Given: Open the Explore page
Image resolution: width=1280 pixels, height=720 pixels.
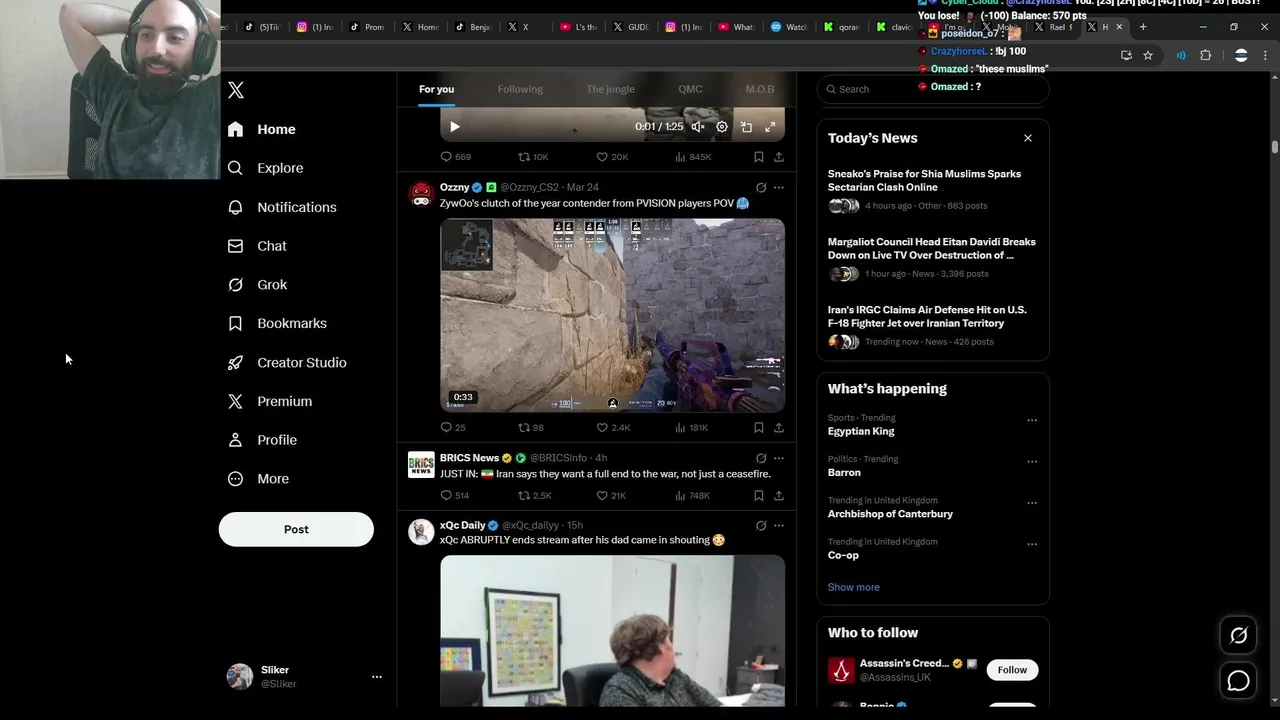Looking at the screenshot, I should pyautogui.click(x=265, y=168).
